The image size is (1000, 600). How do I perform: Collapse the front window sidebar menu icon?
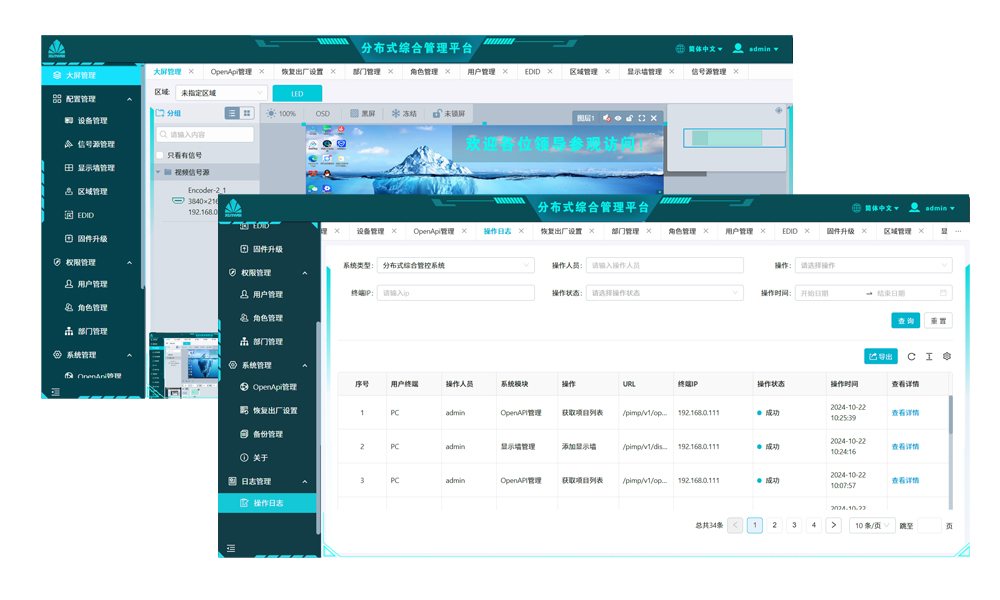[x=232, y=547]
